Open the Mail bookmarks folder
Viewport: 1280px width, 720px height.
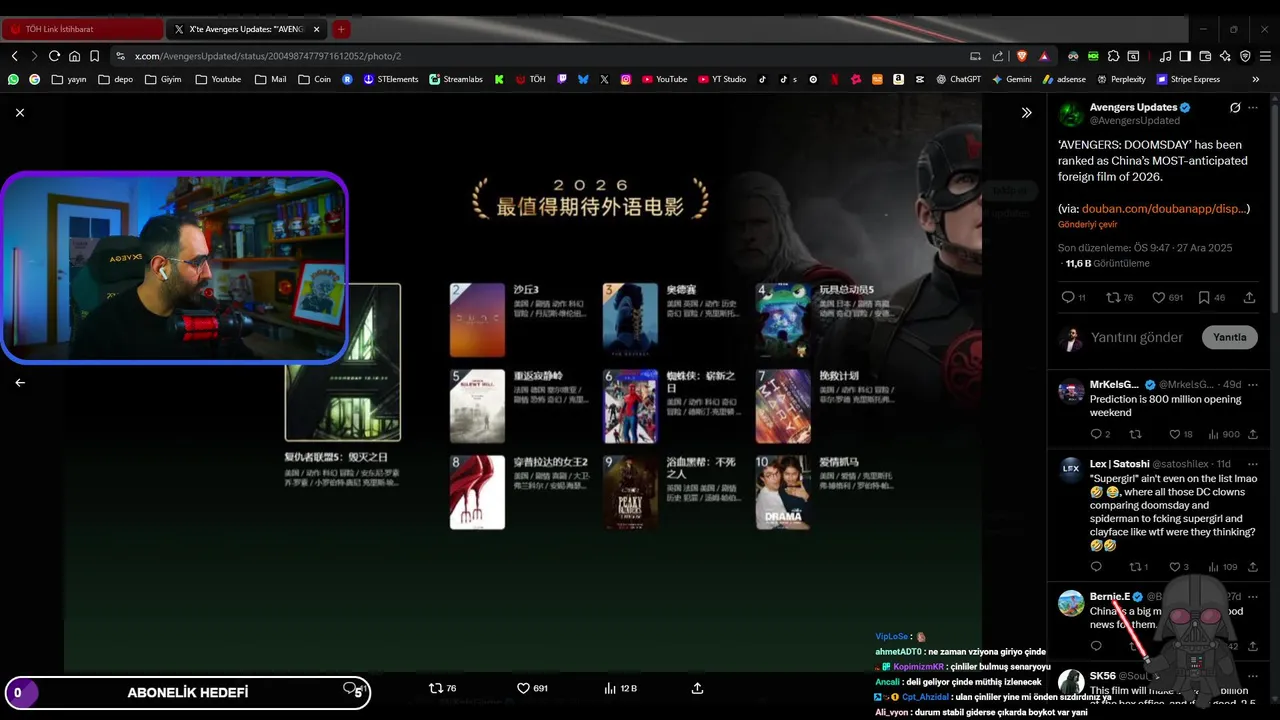(271, 79)
